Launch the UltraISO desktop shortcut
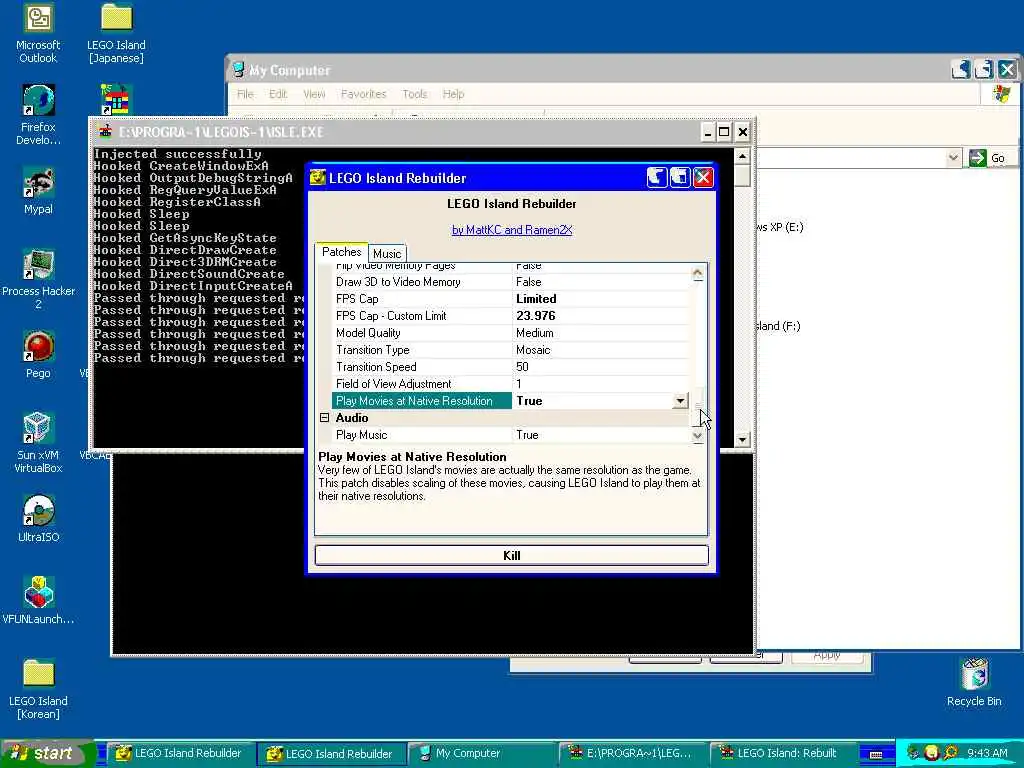The width and height of the screenshot is (1024, 768). tap(38, 519)
